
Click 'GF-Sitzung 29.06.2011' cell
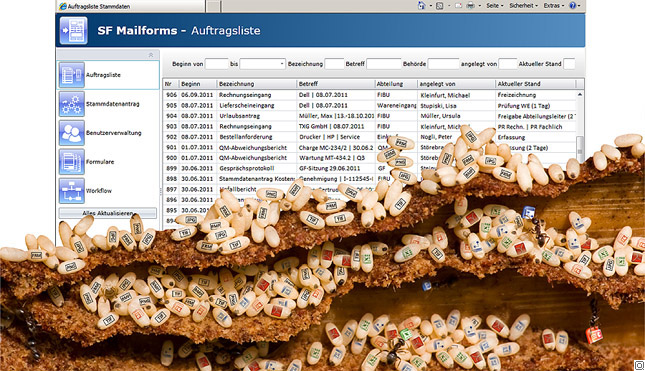coord(329,168)
